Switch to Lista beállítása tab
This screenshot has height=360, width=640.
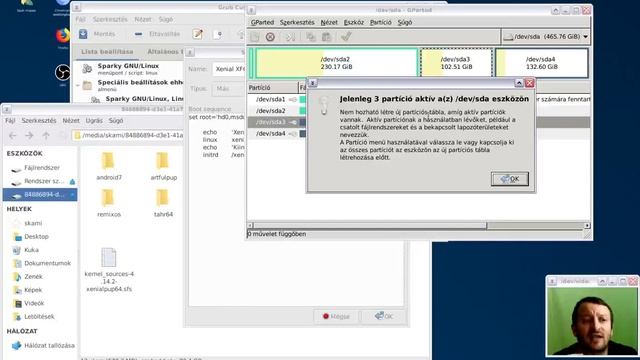tap(107, 52)
